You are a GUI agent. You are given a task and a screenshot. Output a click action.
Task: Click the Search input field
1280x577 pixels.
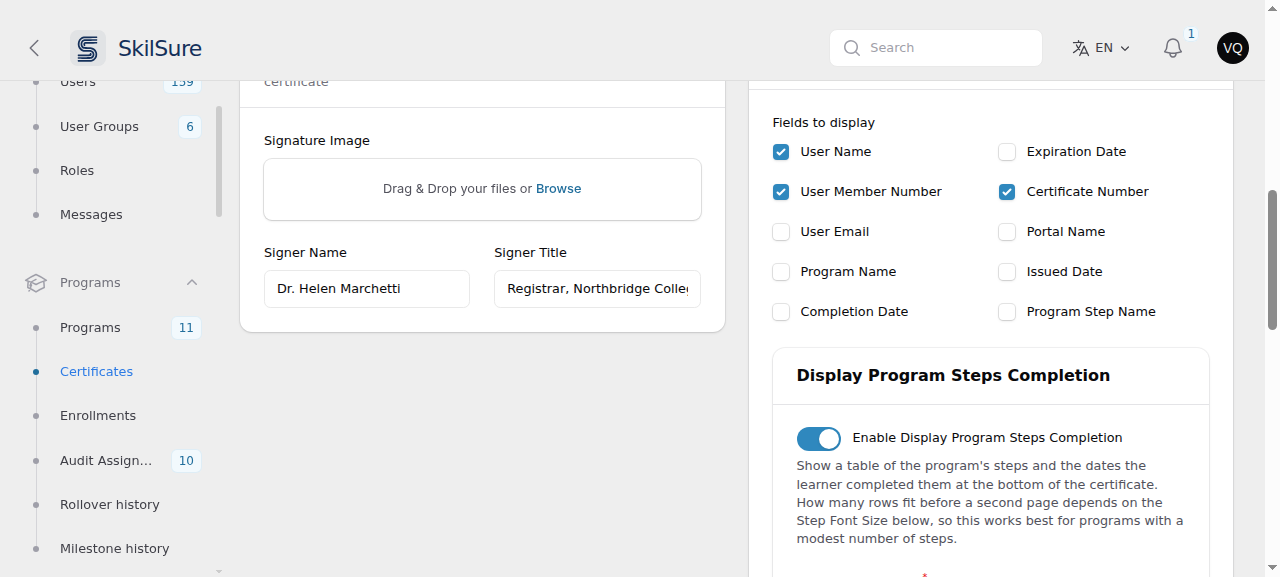point(936,48)
